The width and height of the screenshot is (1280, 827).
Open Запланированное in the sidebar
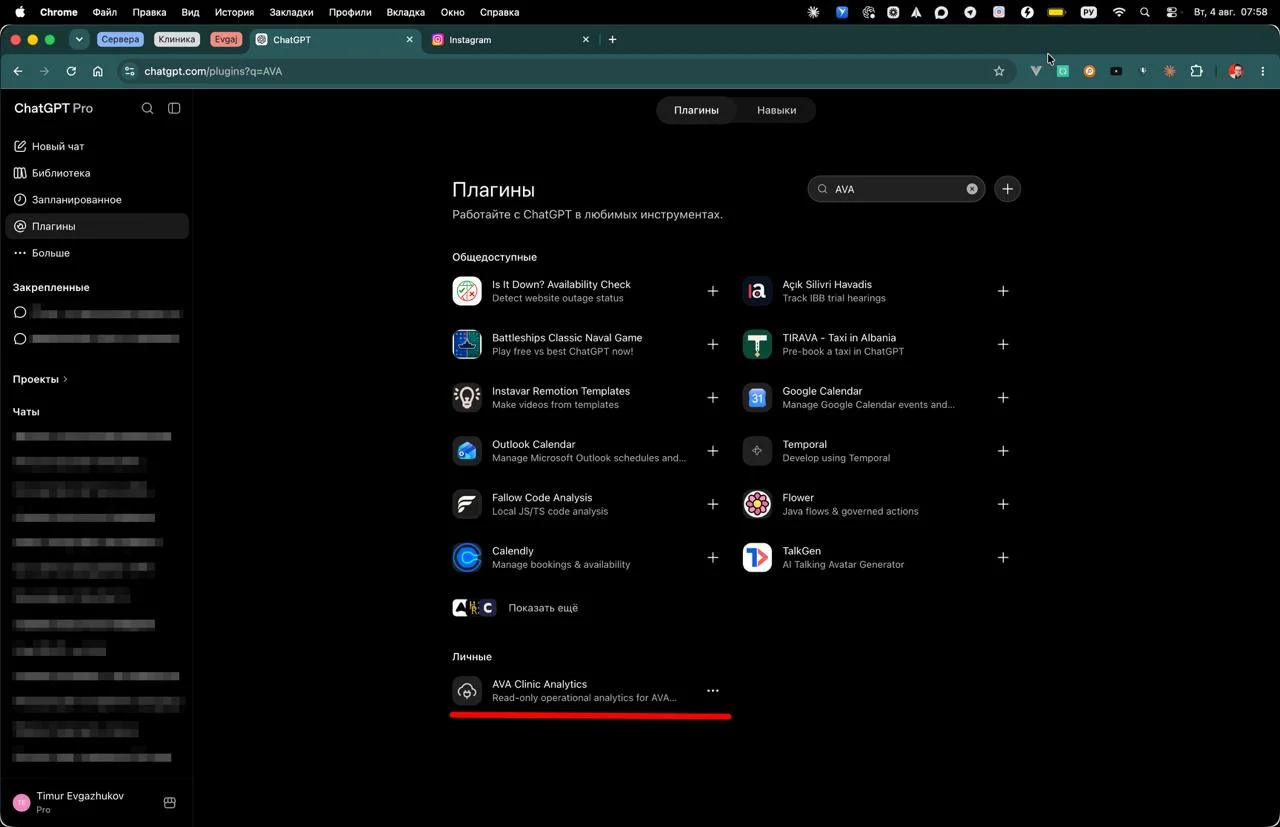(x=97, y=200)
